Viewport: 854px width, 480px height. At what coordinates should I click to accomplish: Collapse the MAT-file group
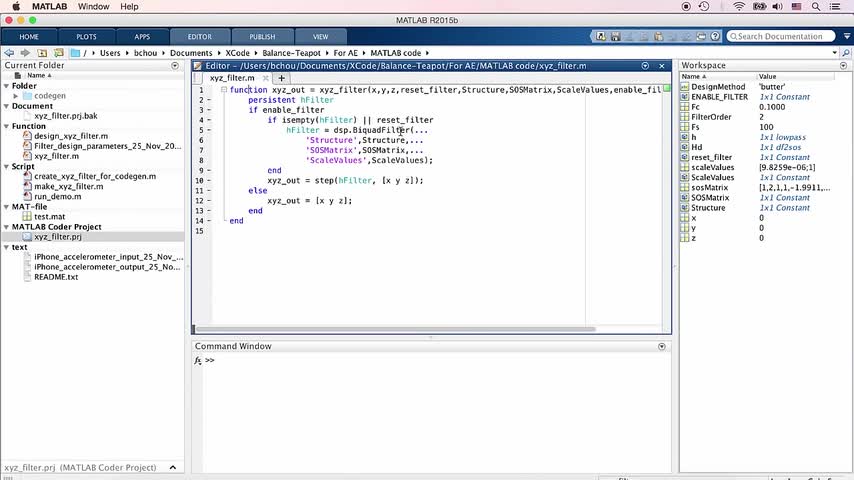[x=7, y=206]
